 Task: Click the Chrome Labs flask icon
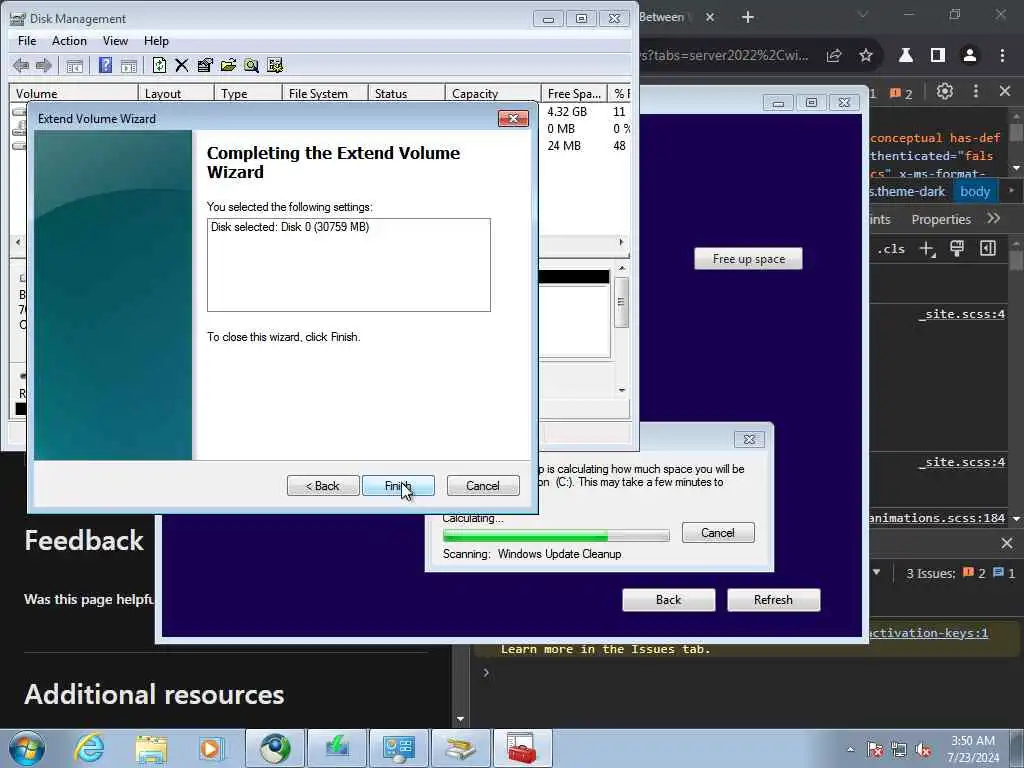(x=906, y=56)
